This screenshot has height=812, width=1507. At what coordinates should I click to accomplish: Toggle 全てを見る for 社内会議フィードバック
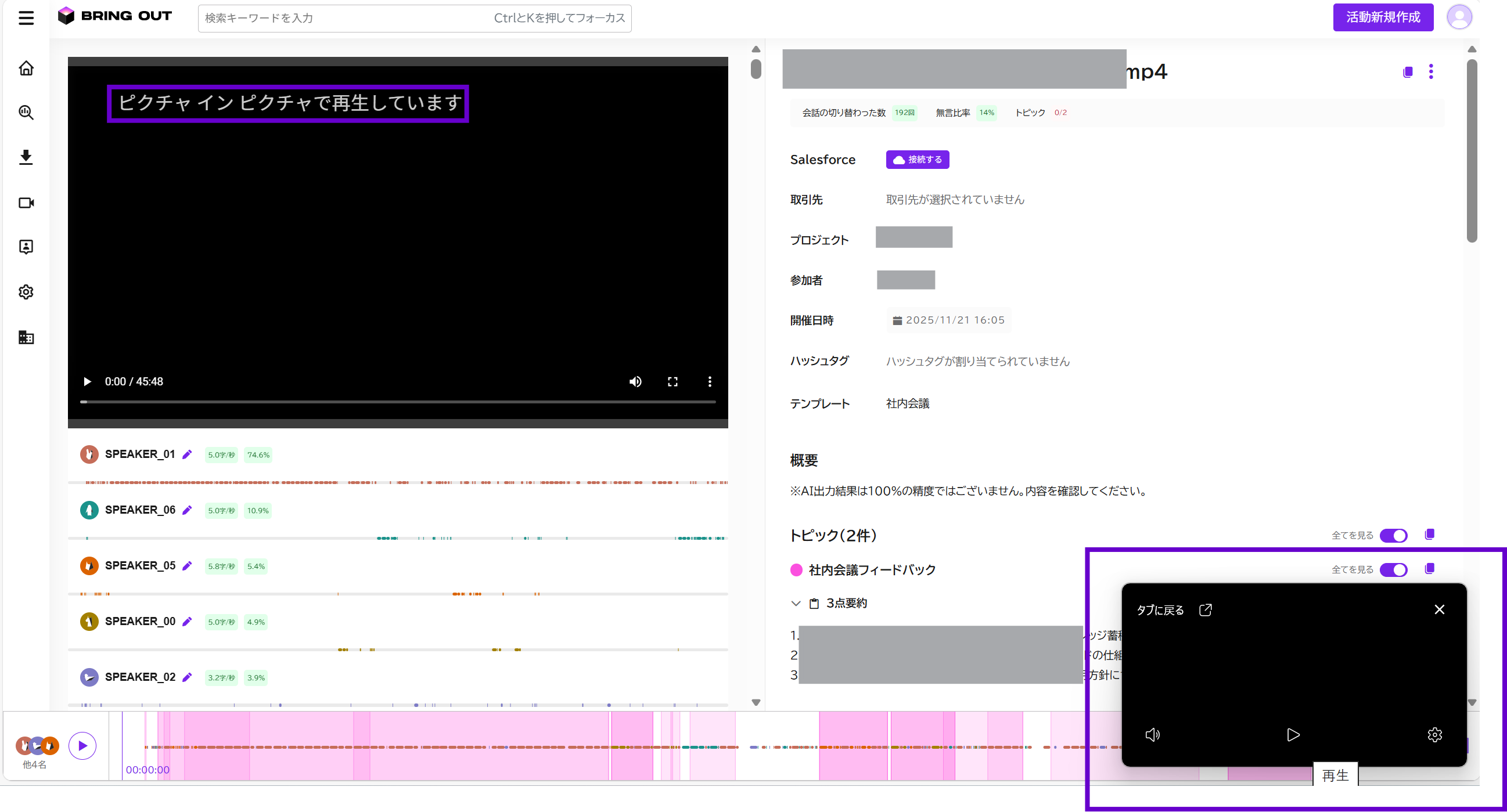pos(1393,569)
